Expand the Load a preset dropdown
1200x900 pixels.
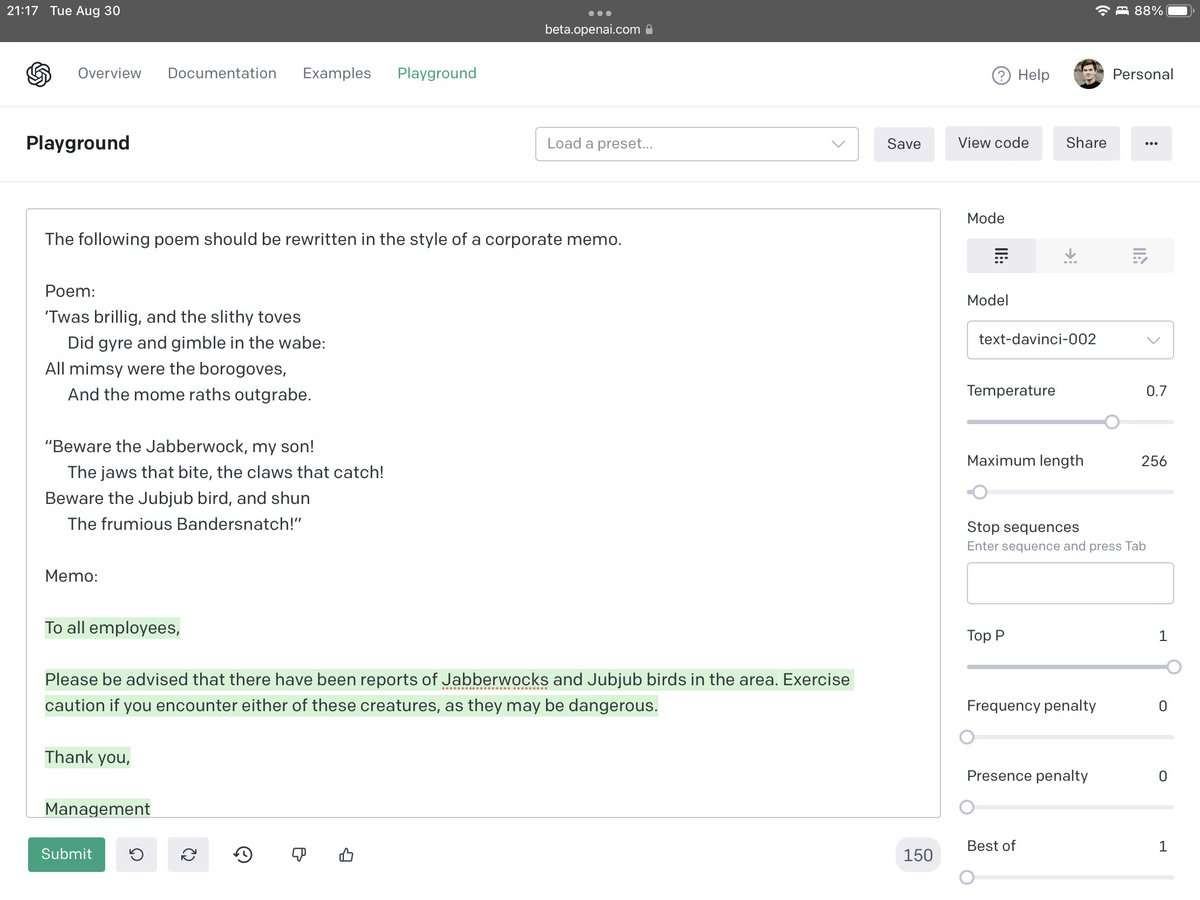pos(697,143)
